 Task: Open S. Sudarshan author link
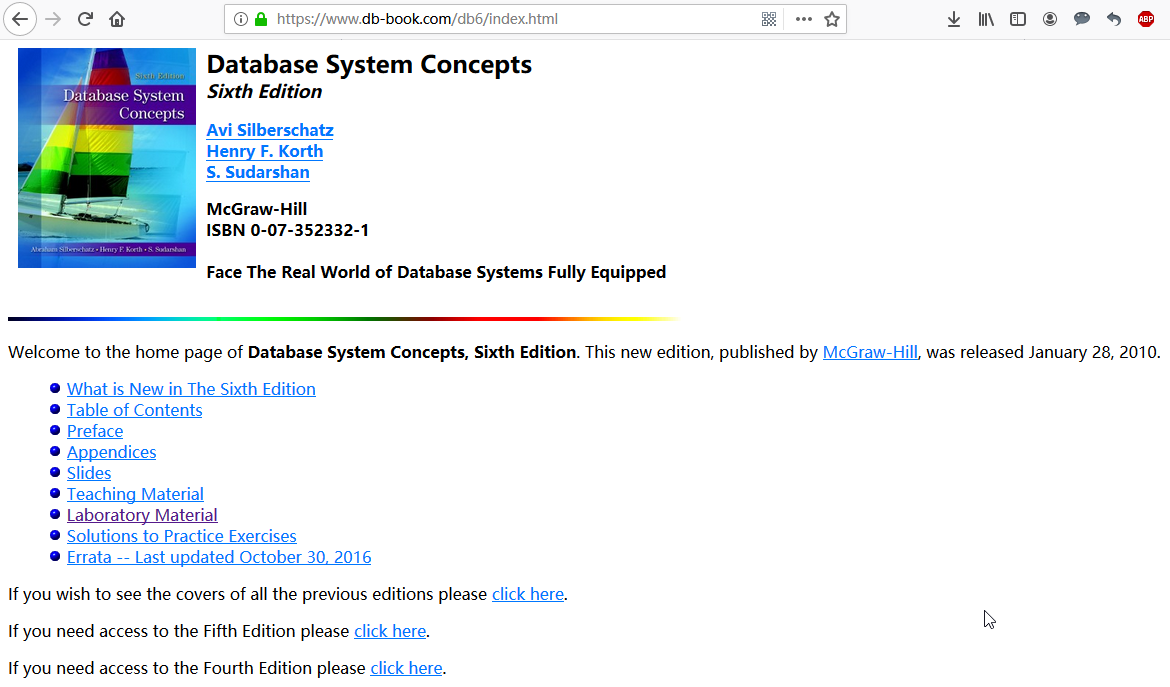click(x=258, y=172)
